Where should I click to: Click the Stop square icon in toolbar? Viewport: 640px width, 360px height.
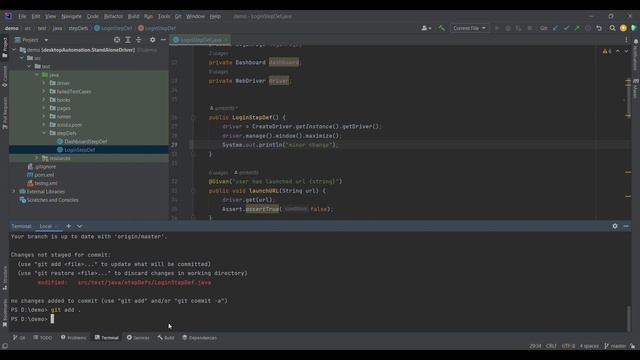coord(530,28)
